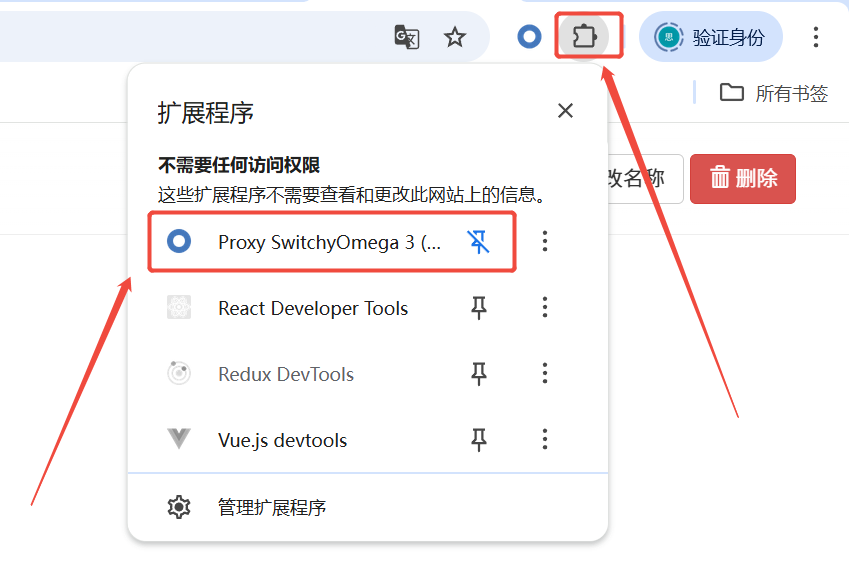Open more options for Proxy SwitchyOmega 3
The height and width of the screenshot is (581, 849).
[x=545, y=241]
